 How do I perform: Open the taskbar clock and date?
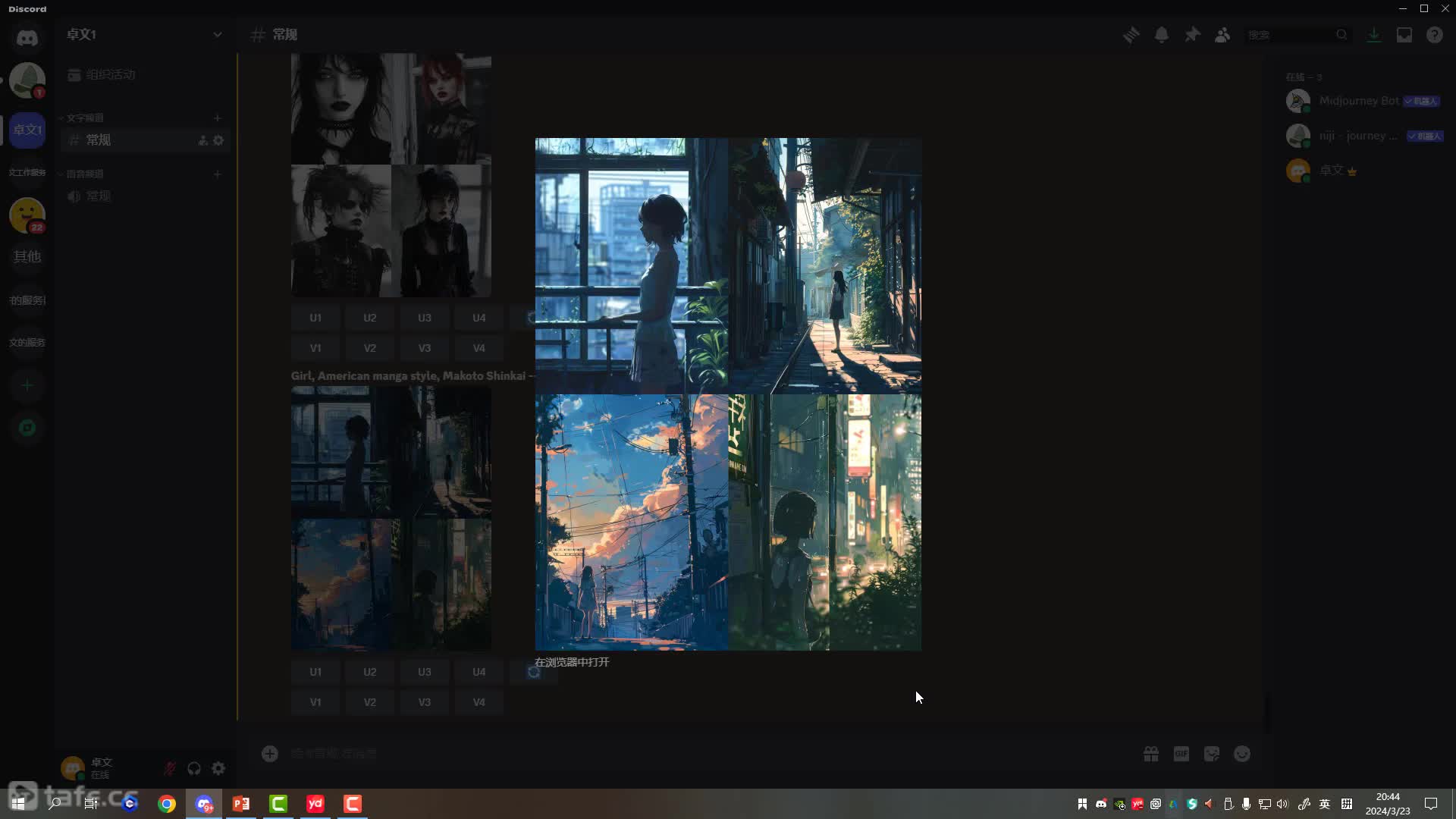tap(1388, 804)
